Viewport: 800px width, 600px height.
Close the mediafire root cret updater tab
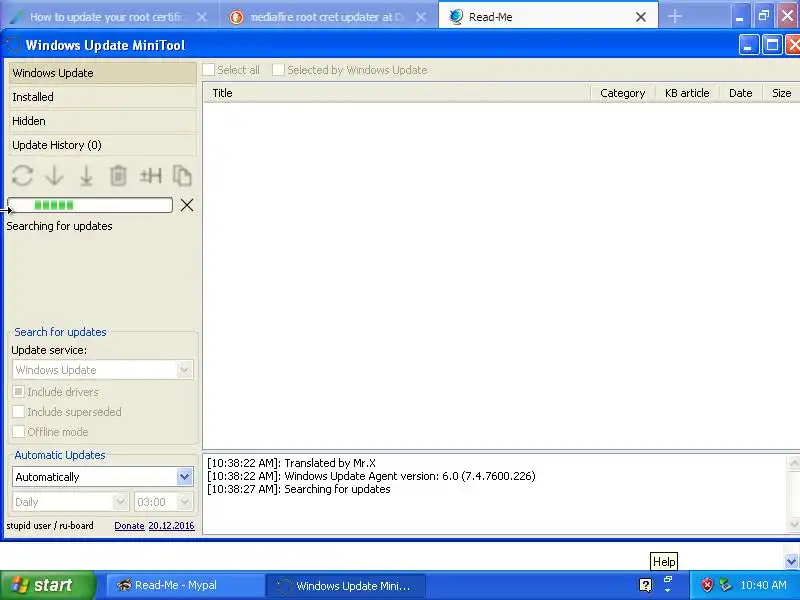(421, 17)
